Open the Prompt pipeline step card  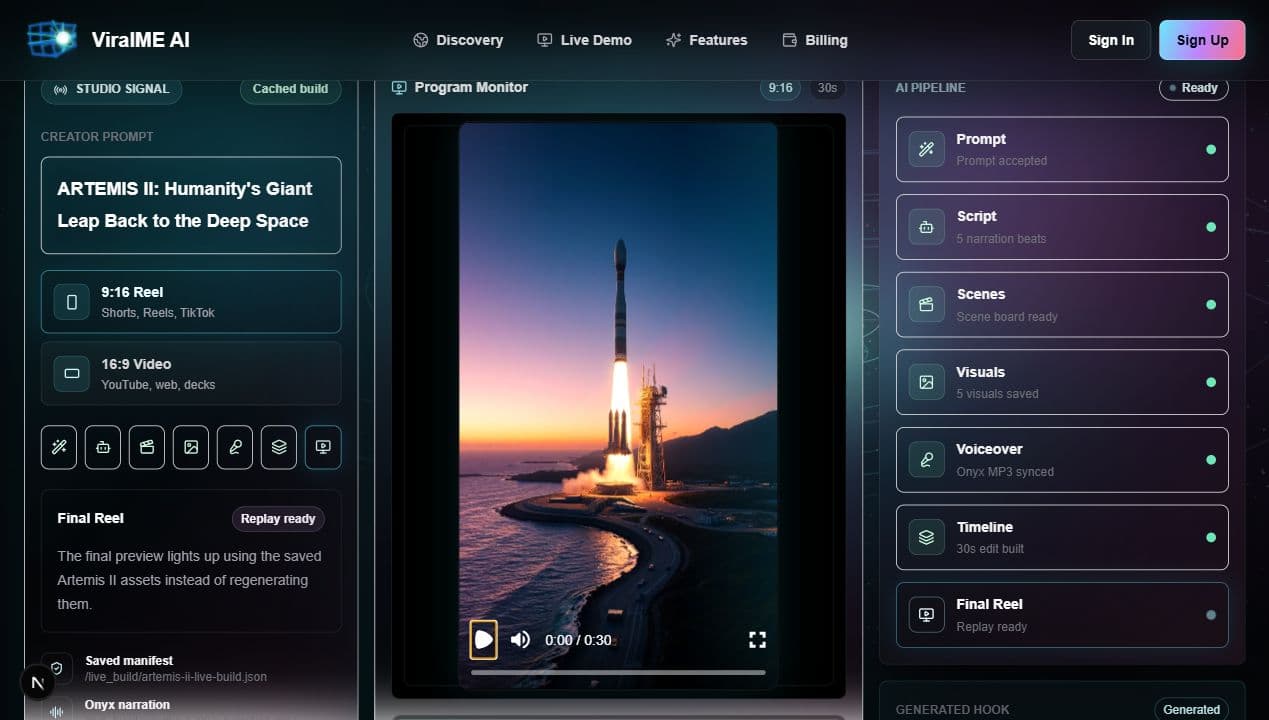pos(1062,149)
